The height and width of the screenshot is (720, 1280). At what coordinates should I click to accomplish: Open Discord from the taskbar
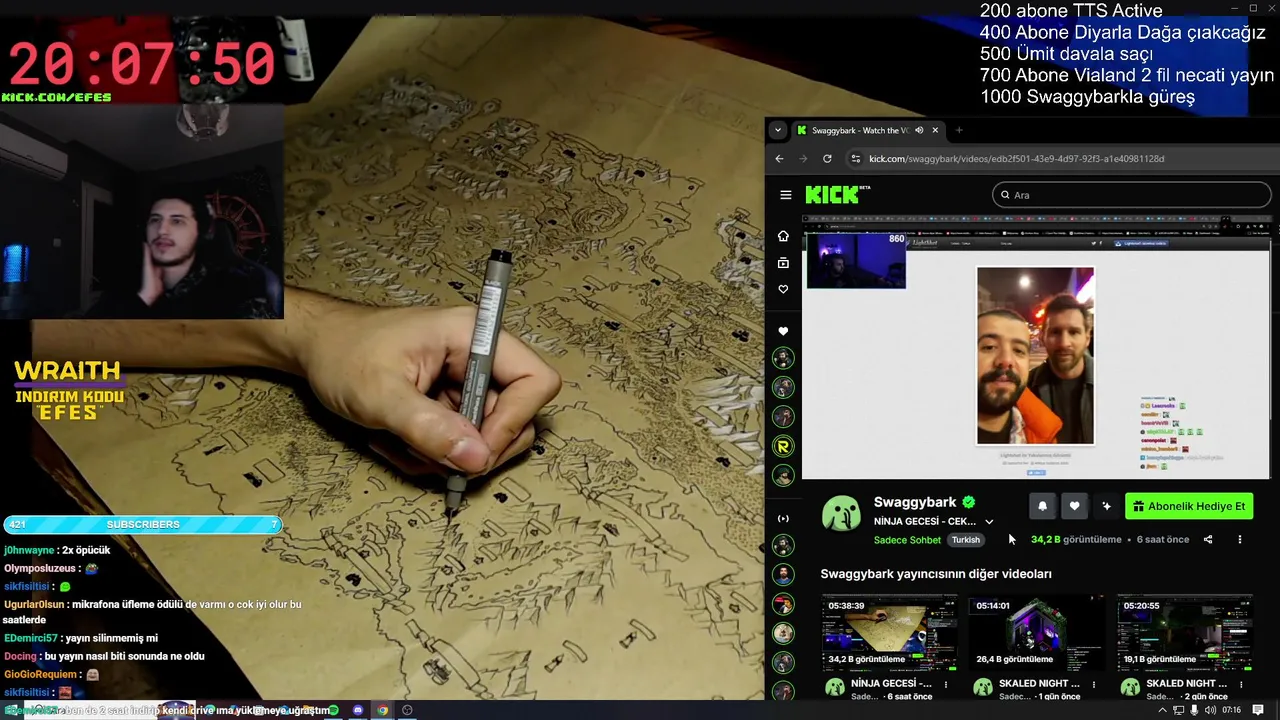[x=357, y=710]
